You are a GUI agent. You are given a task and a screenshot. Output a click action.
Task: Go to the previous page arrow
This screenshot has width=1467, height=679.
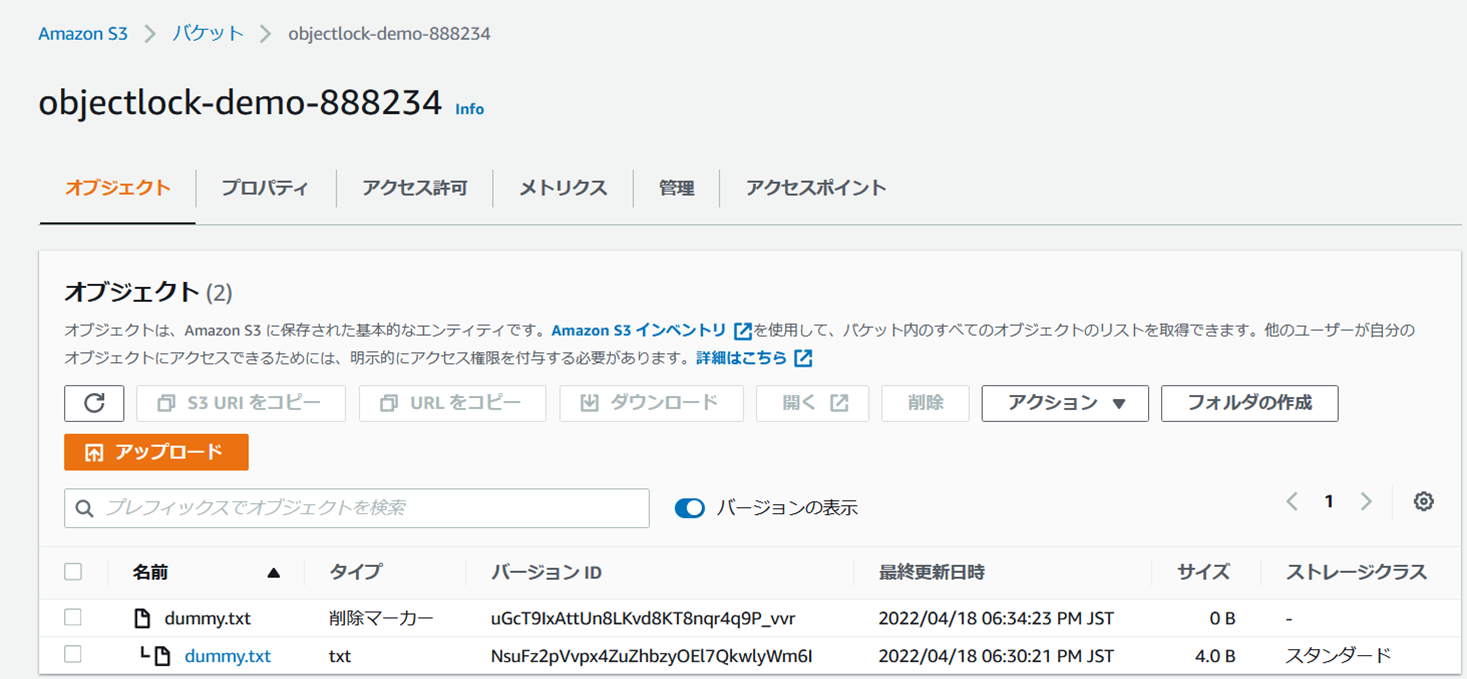click(1292, 502)
